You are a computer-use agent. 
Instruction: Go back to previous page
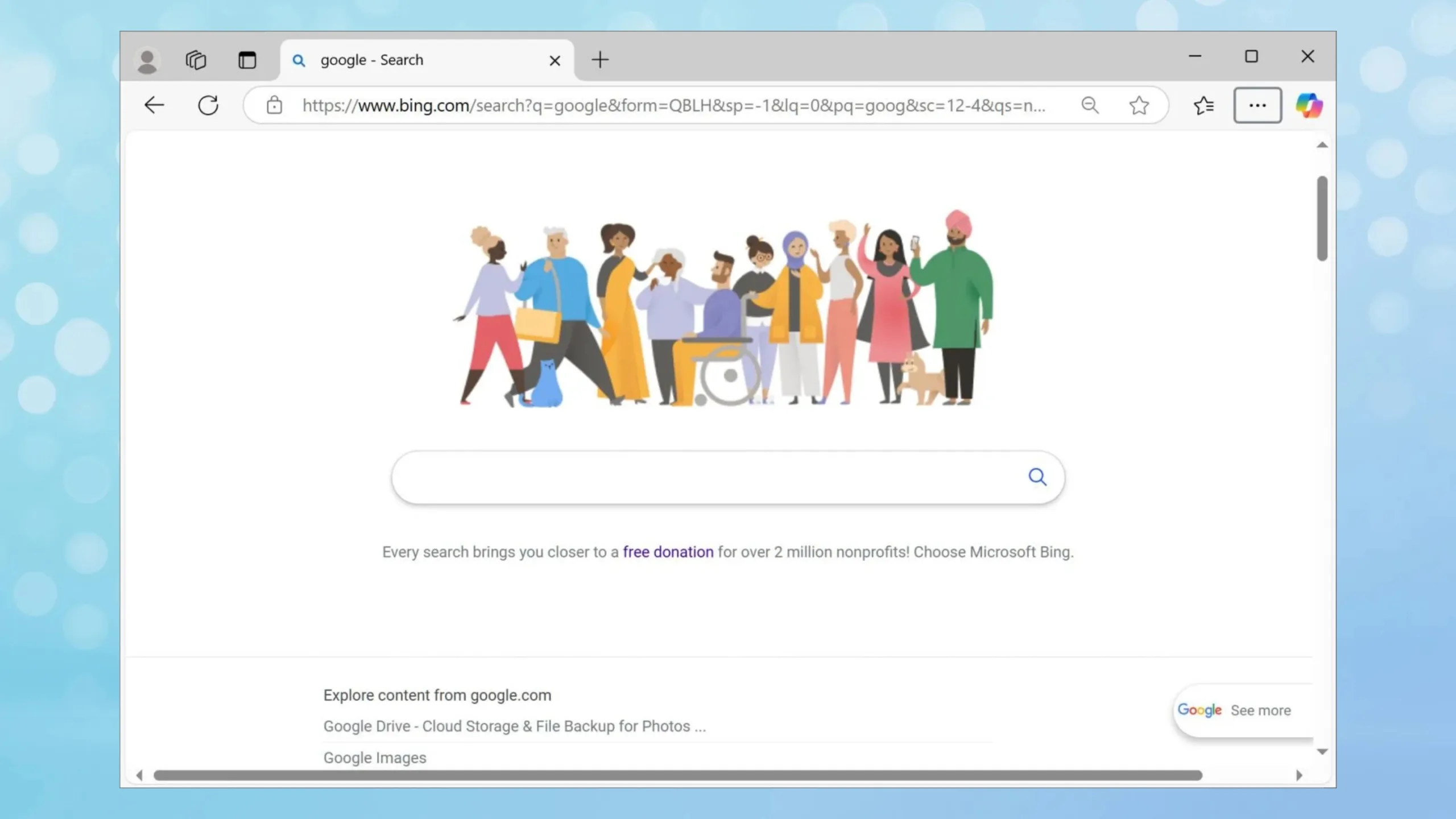click(x=154, y=105)
